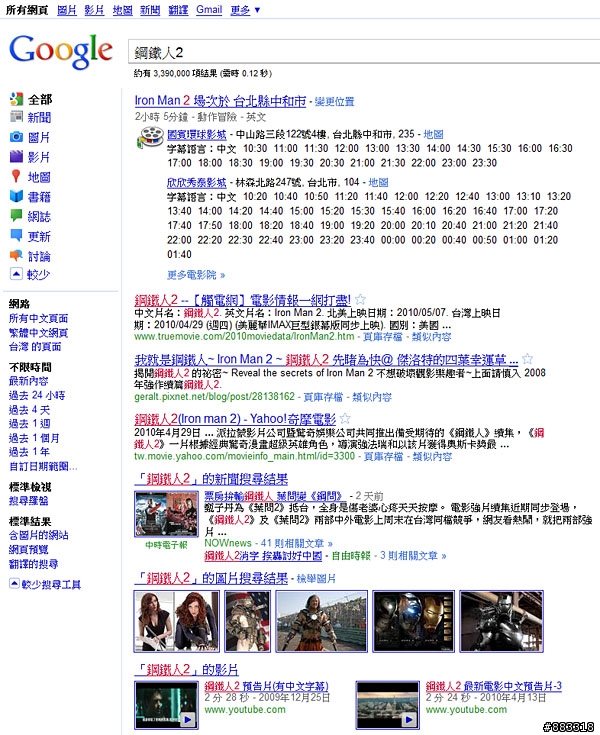Open 開眼電影網 鋼鐵人2 result title
600x735 pixels.
coord(242,300)
